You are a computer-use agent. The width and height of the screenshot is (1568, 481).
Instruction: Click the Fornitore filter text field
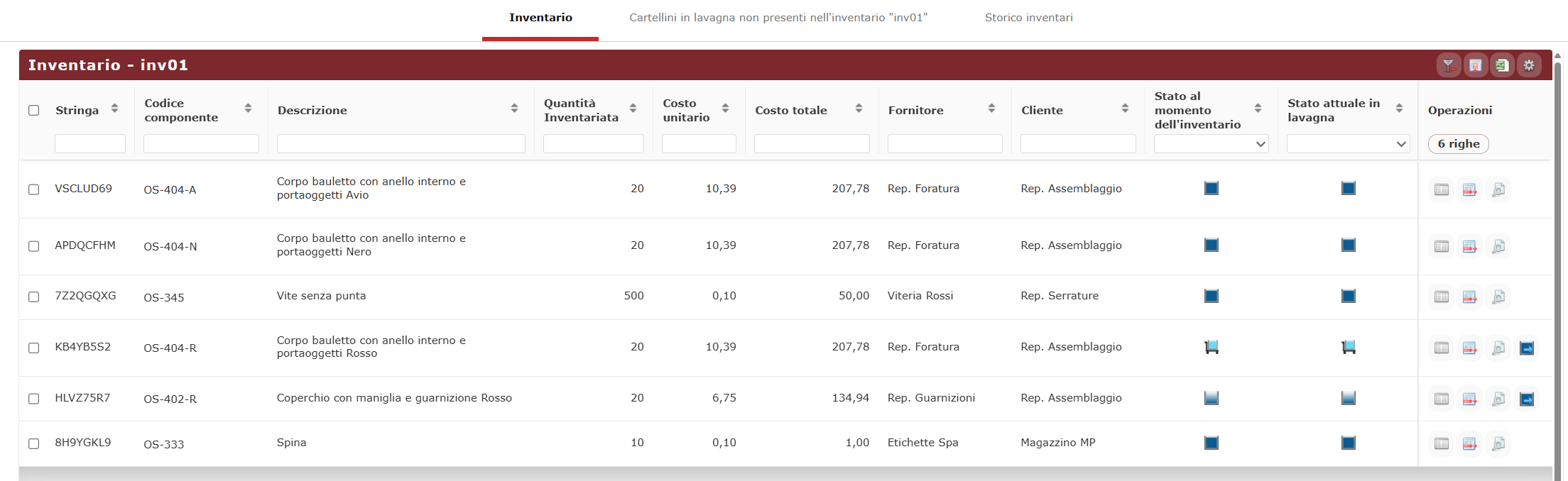[944, 144]
